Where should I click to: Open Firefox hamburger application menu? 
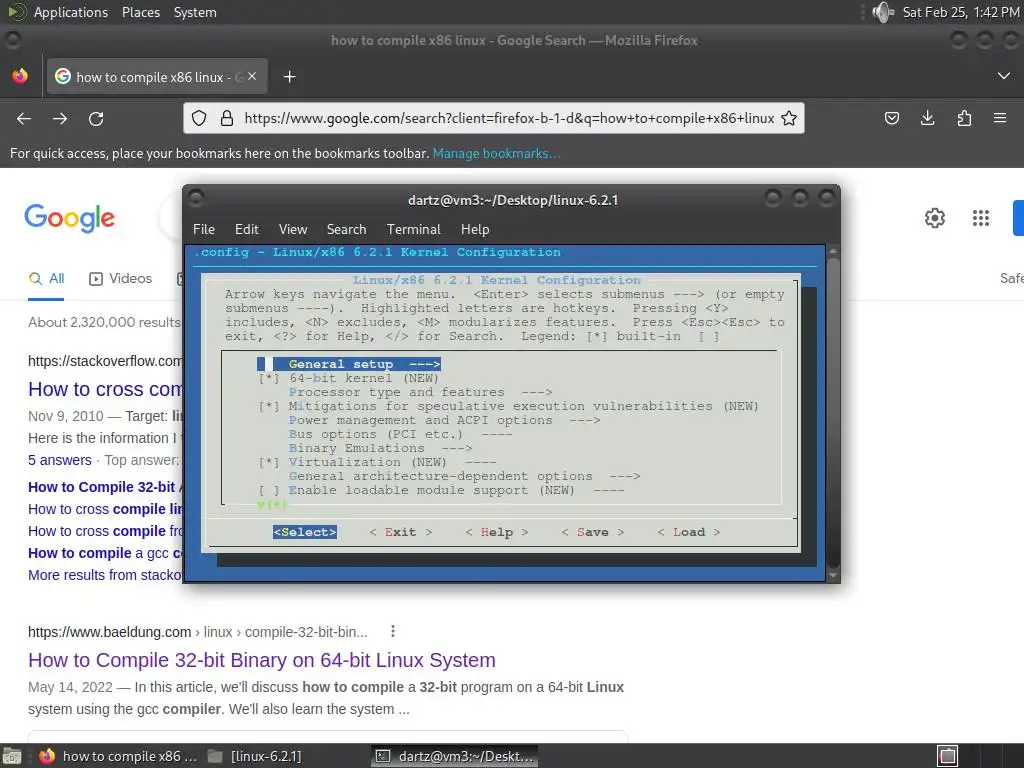(1000, 118)
